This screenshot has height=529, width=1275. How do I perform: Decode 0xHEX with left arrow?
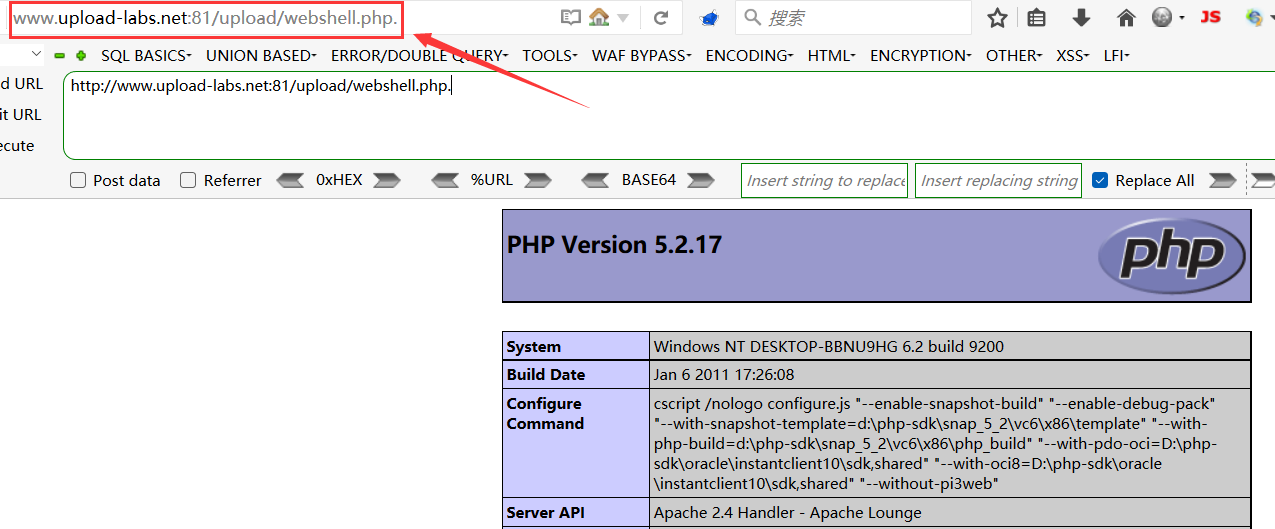[290, 180]
